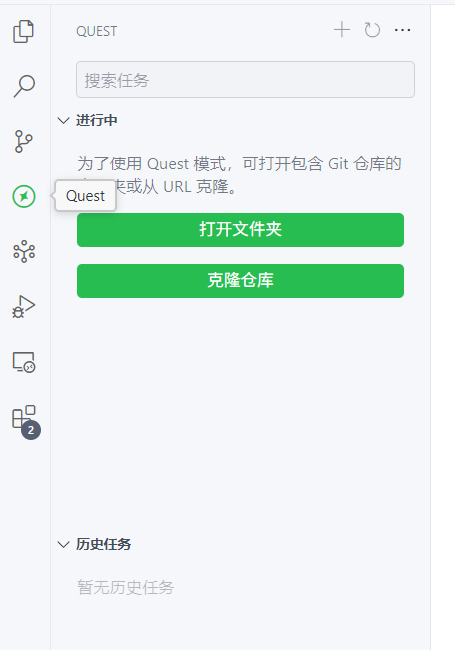The image size is (455, 650).
Task: Focus the 搜索任务 search input field
Action: (245, 80)
